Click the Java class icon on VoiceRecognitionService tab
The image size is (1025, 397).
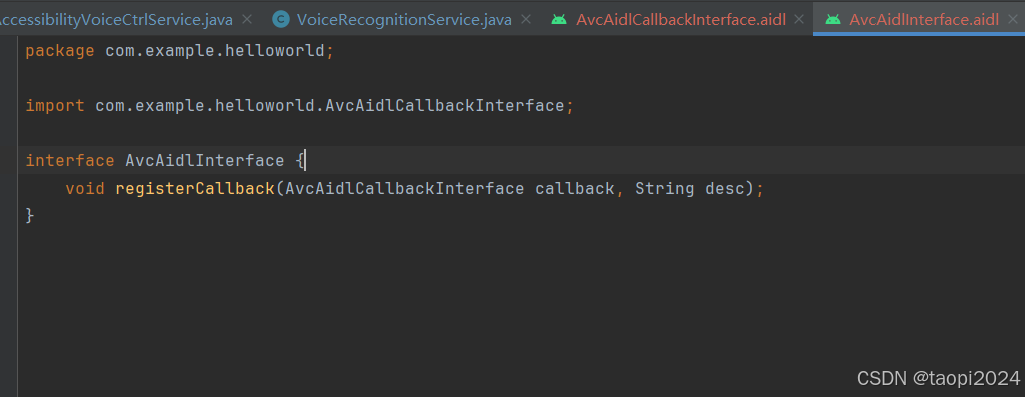(x=281, y=20)
